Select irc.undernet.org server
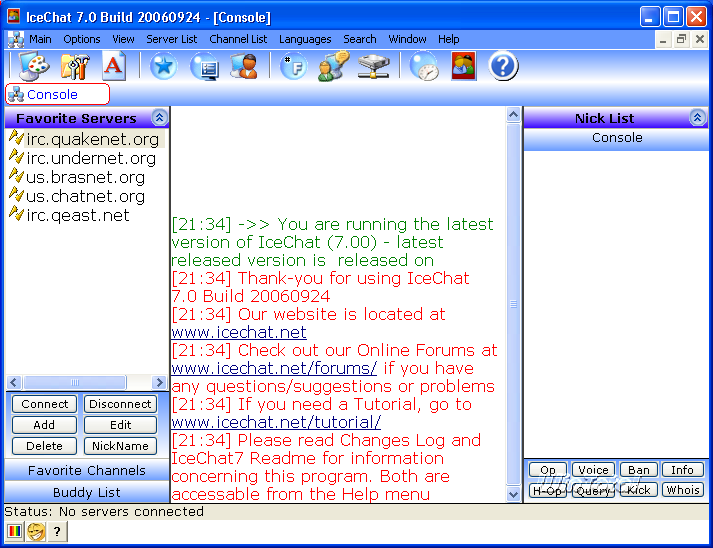713x548 pixels. [91, 158]
